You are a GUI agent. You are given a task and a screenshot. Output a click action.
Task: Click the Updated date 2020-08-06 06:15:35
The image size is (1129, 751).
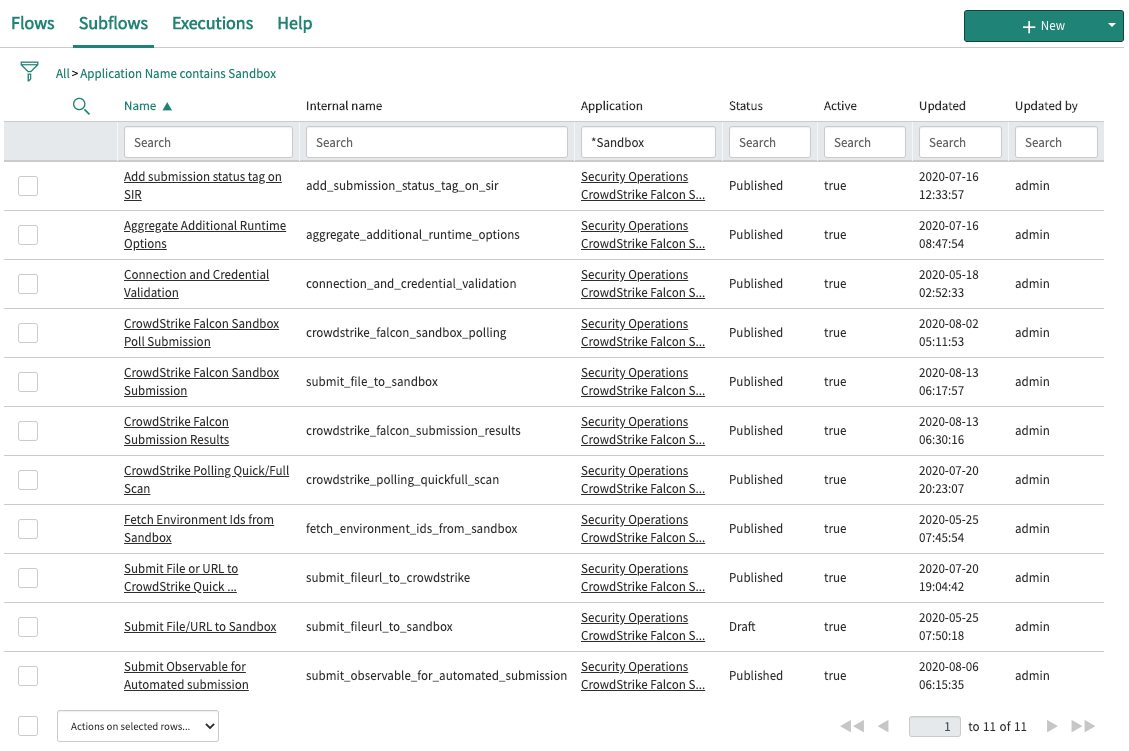click(x=948, y=675)
